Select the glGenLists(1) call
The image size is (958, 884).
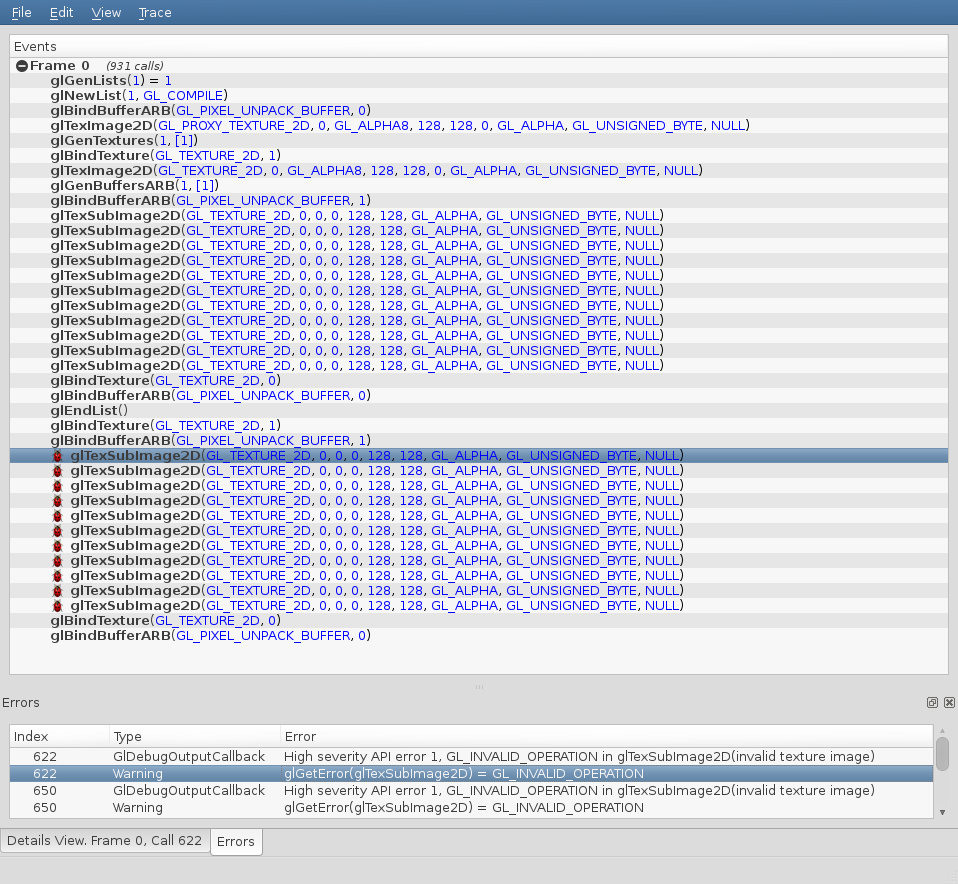coord(111,81)
